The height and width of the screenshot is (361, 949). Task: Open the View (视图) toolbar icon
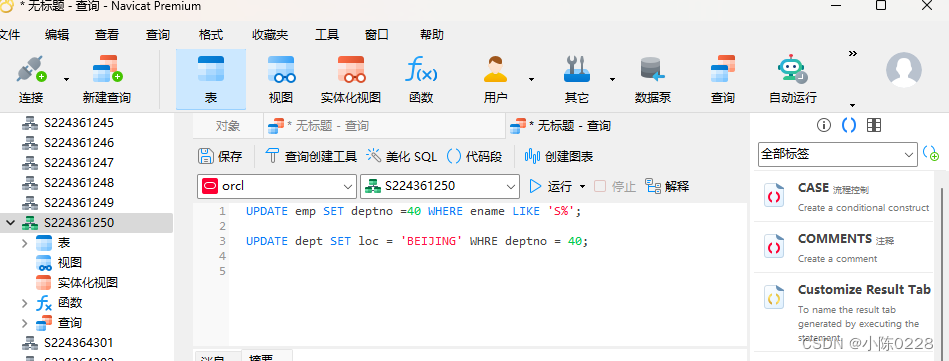(x=281, y=79)
